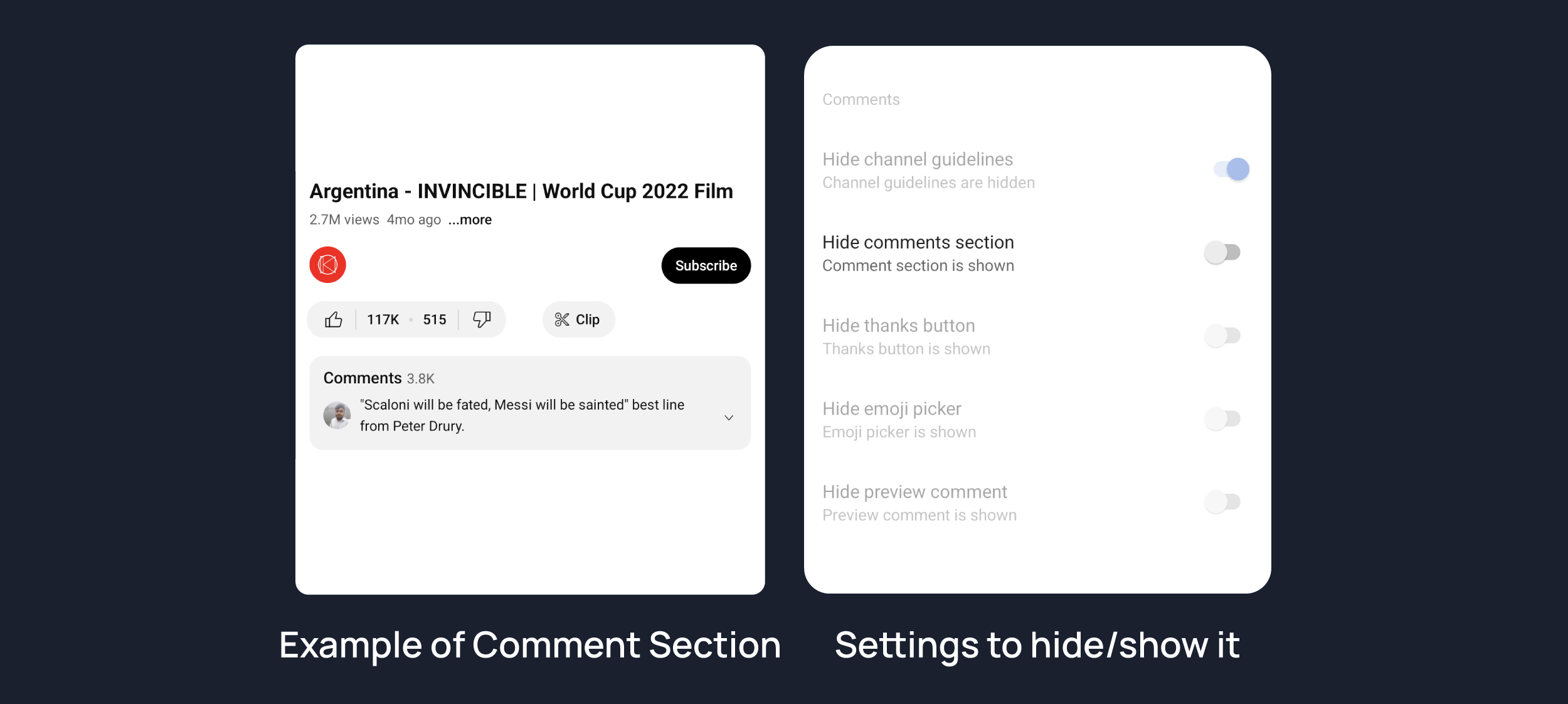Enable Hide comments section switch
Screen dimensions: 1568x704
click(x=1222, y=252)
